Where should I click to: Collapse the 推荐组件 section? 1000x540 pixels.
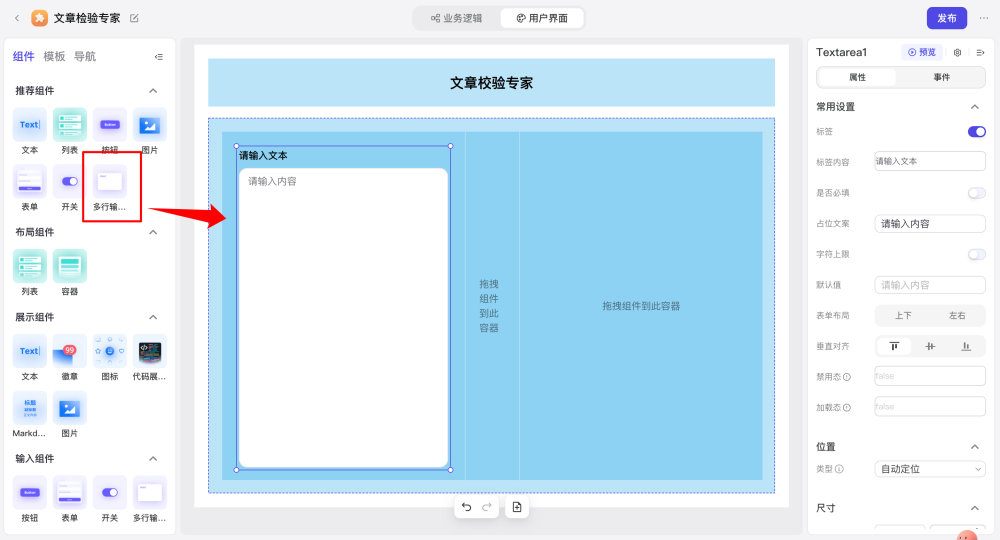coord(153,91)
